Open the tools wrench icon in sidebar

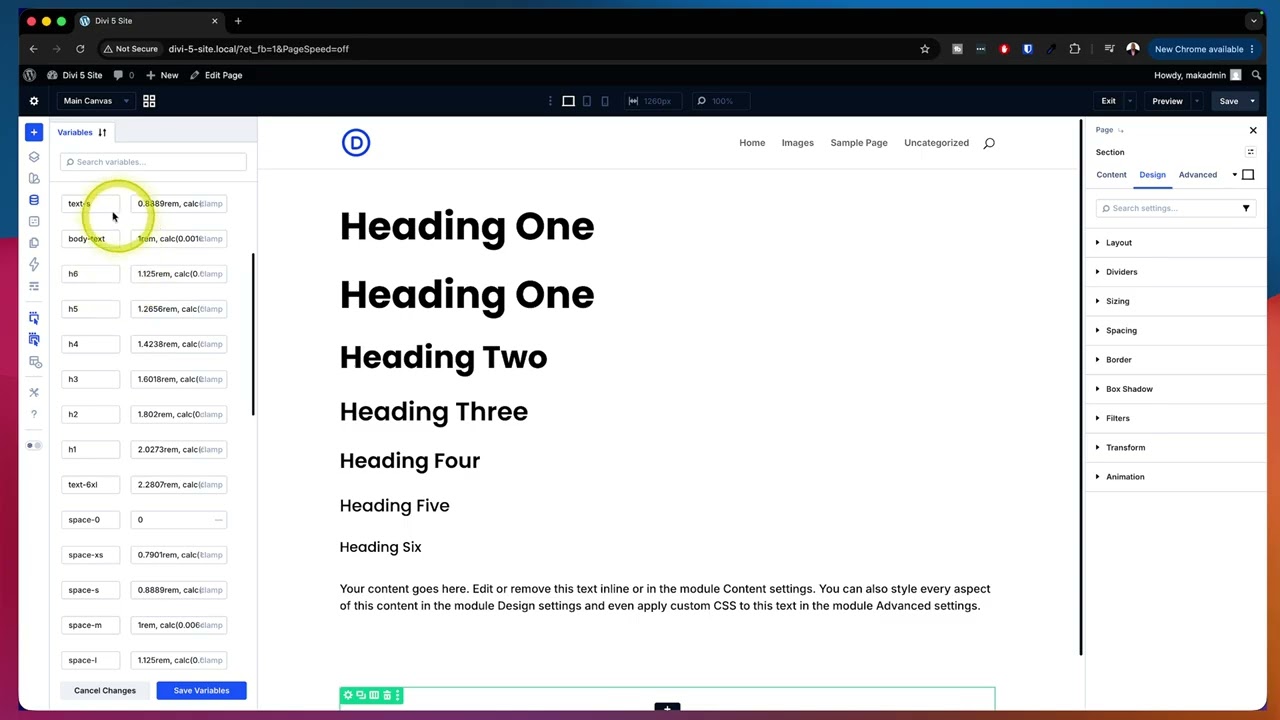34,392
